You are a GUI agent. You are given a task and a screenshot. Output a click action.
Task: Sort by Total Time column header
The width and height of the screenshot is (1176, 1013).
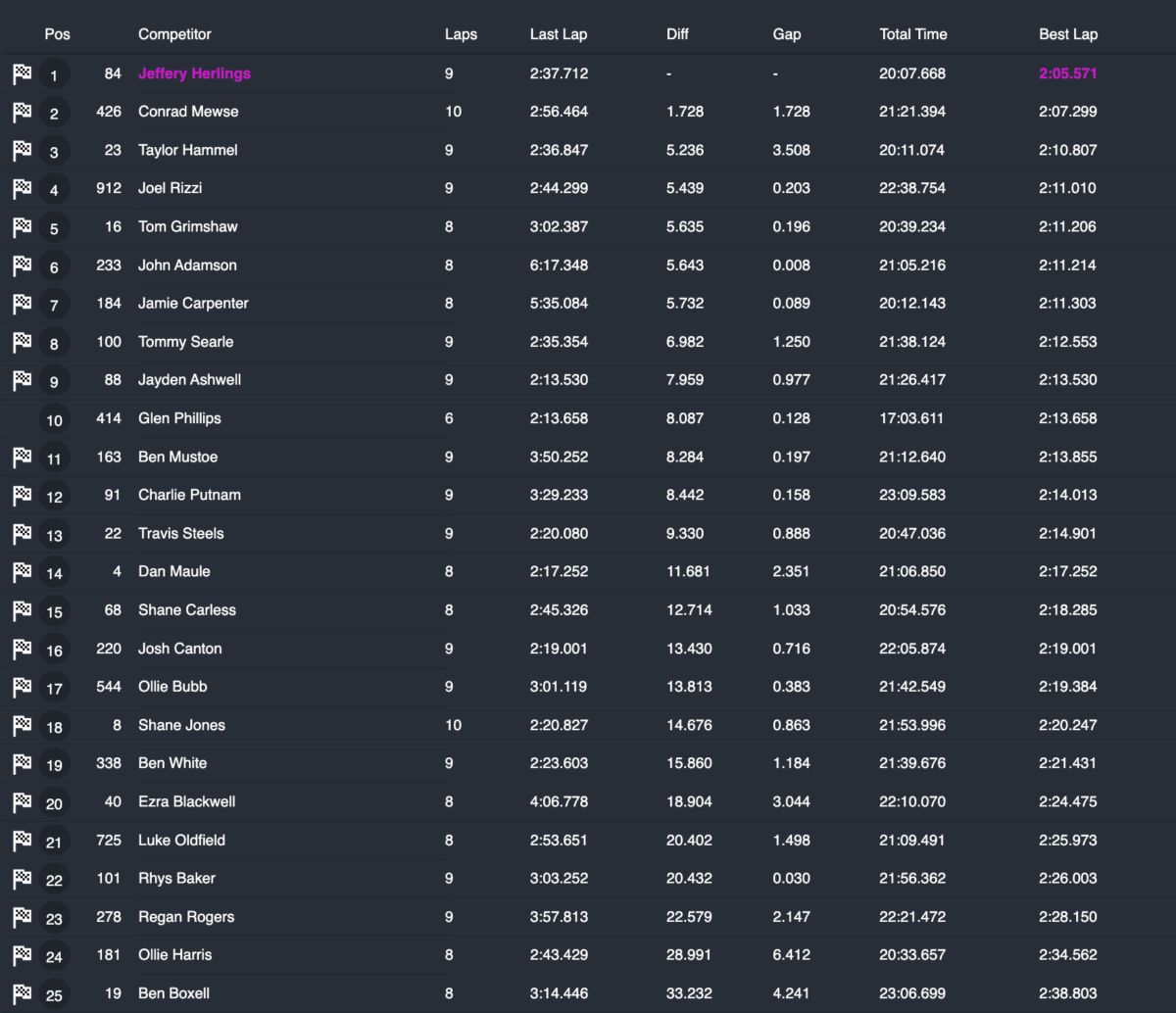913,34
